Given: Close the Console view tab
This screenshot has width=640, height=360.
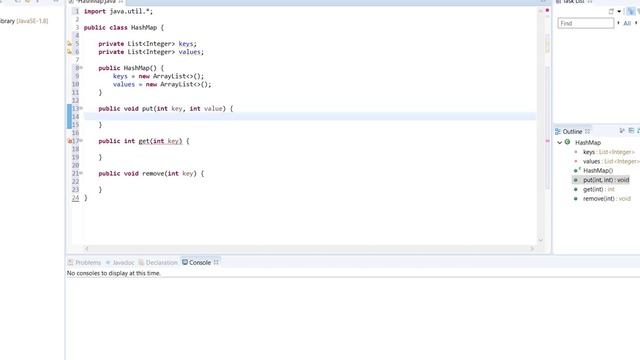Looking at the screenshot, I should pos(216,262).
